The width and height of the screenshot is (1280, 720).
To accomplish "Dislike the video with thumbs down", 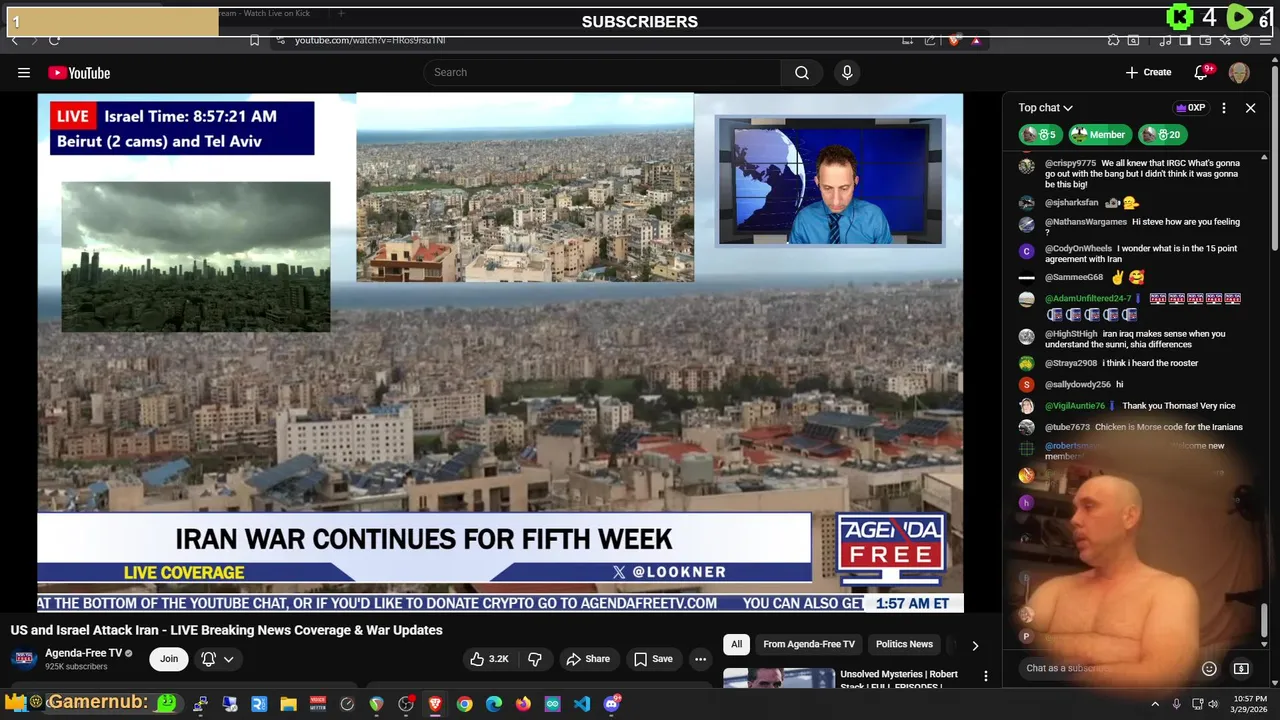I will pos(535,659).
